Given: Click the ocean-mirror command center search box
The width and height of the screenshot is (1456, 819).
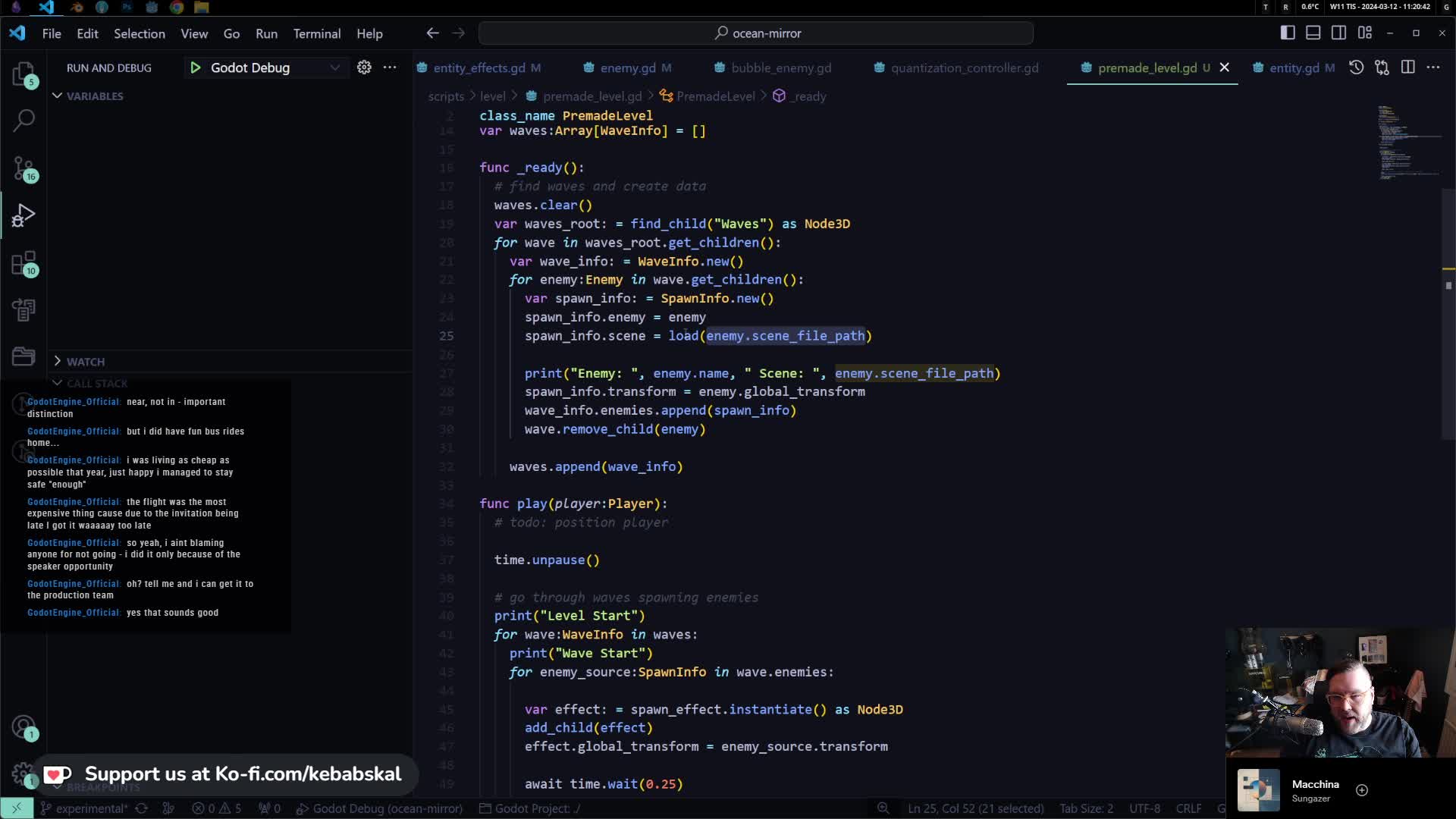Looking at the screenshot, I should (756, 33).
